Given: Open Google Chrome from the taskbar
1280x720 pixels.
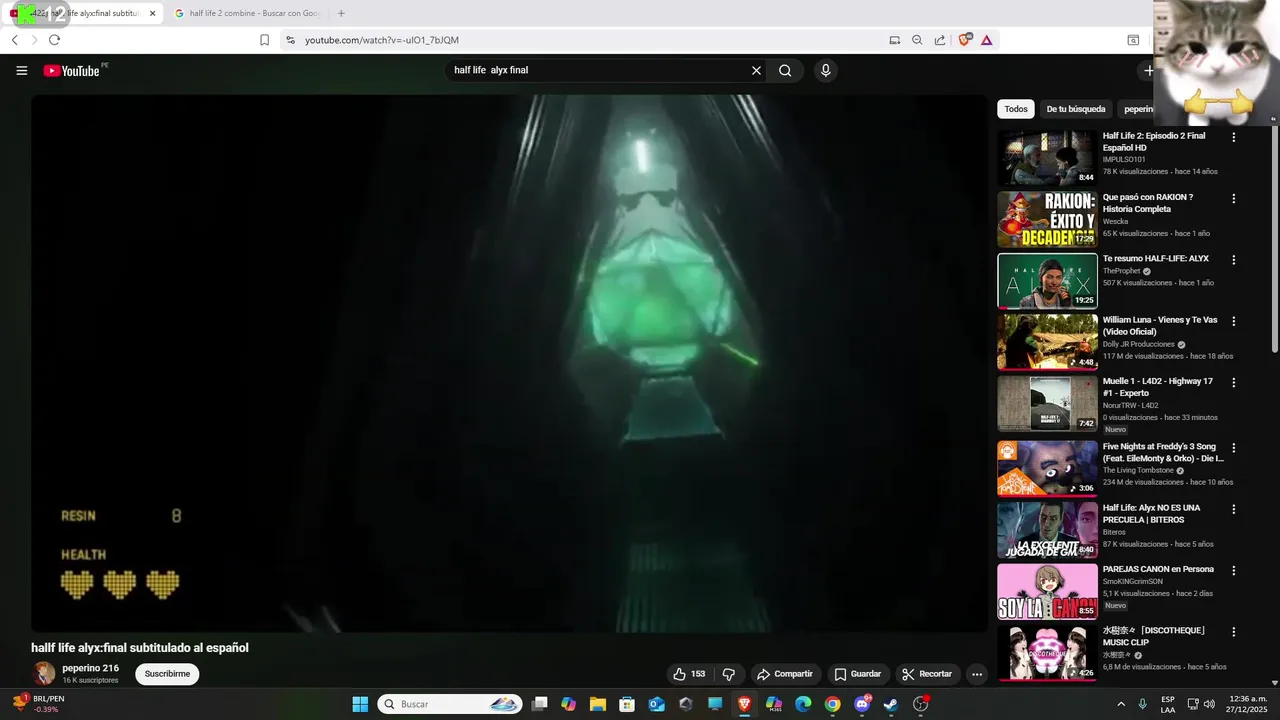Looking at the screenshot, I should (832, 704).
